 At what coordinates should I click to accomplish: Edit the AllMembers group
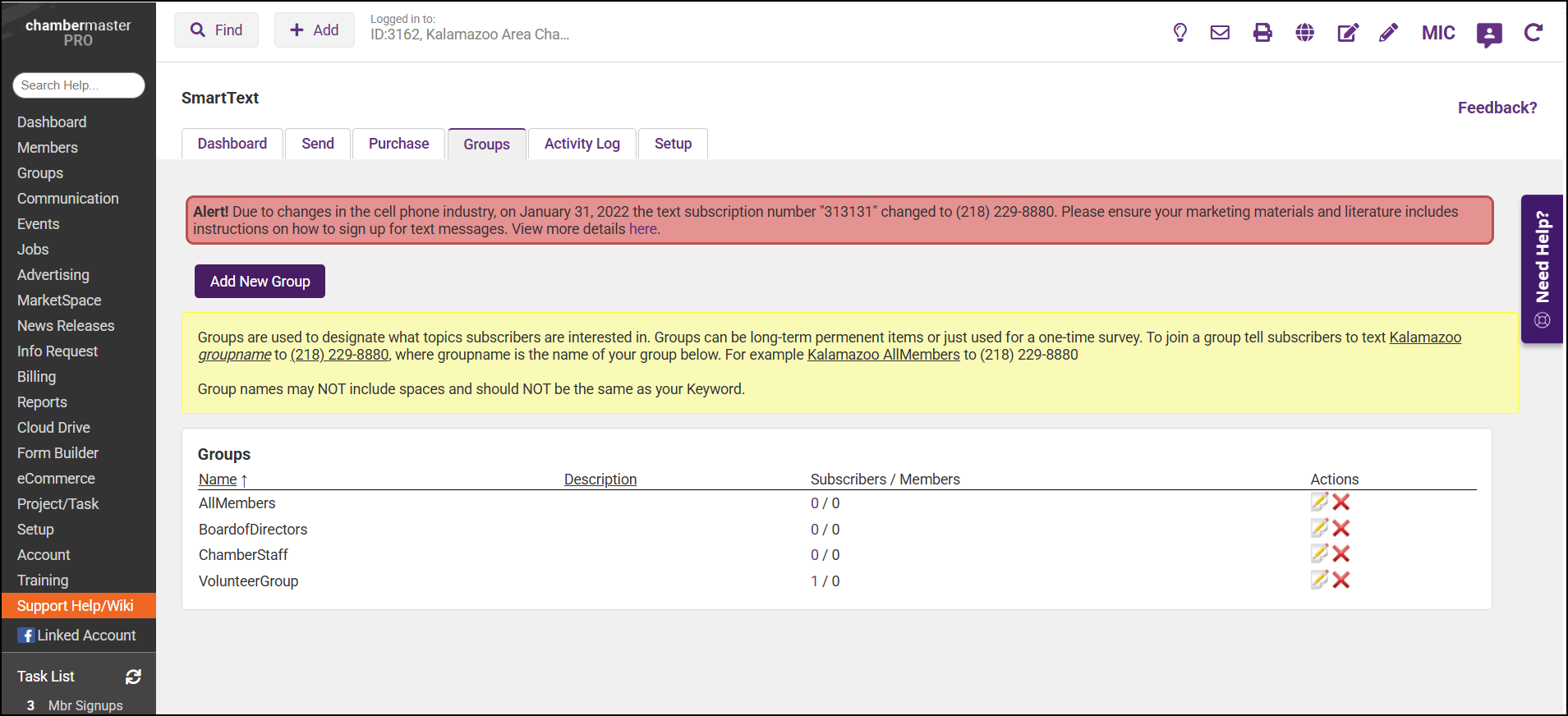coord(1319,503)
